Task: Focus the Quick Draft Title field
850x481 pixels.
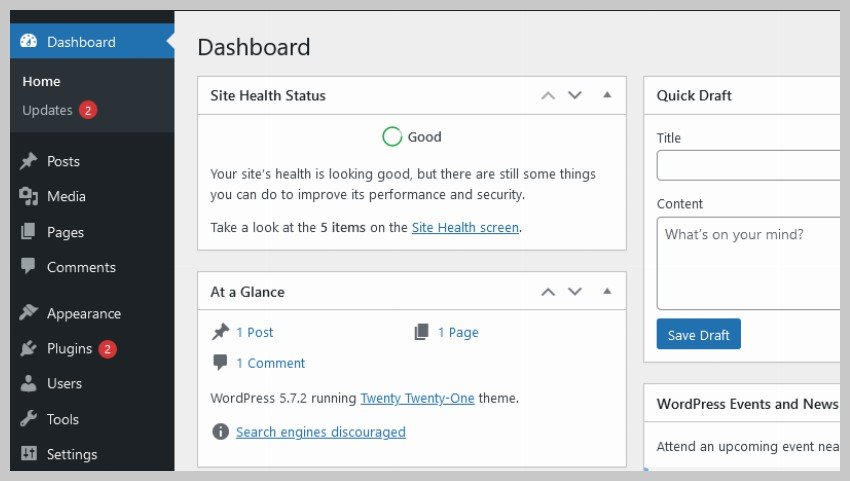Action: [x=749, y=165]
